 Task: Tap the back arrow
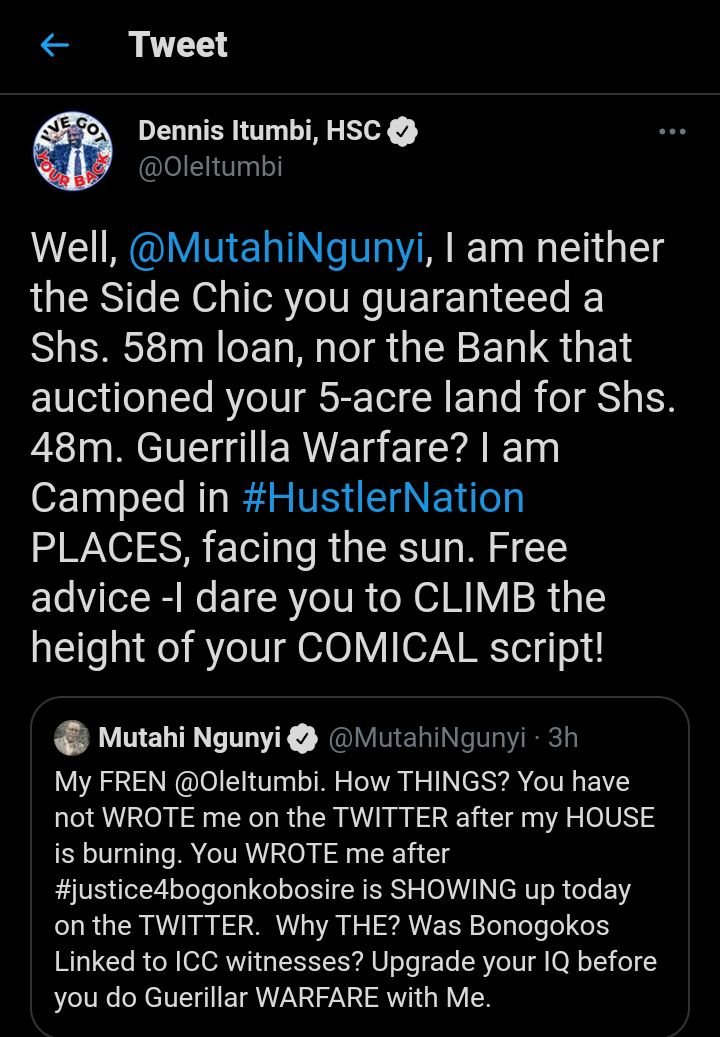[x=54, y=45]
